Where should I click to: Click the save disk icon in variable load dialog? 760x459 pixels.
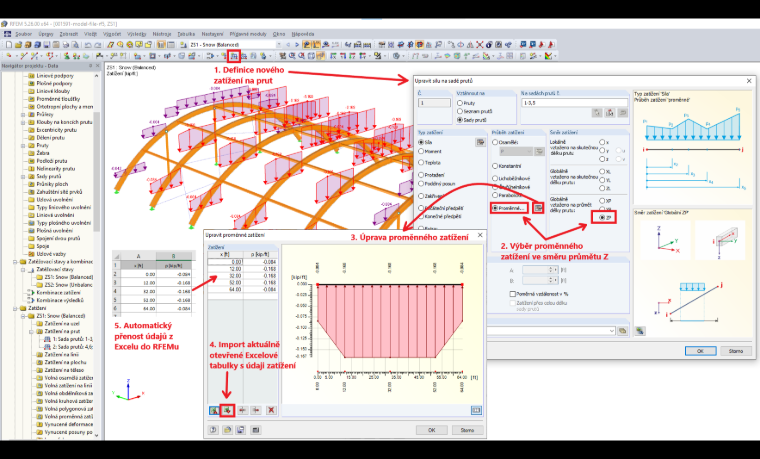[x=241, y=430]
